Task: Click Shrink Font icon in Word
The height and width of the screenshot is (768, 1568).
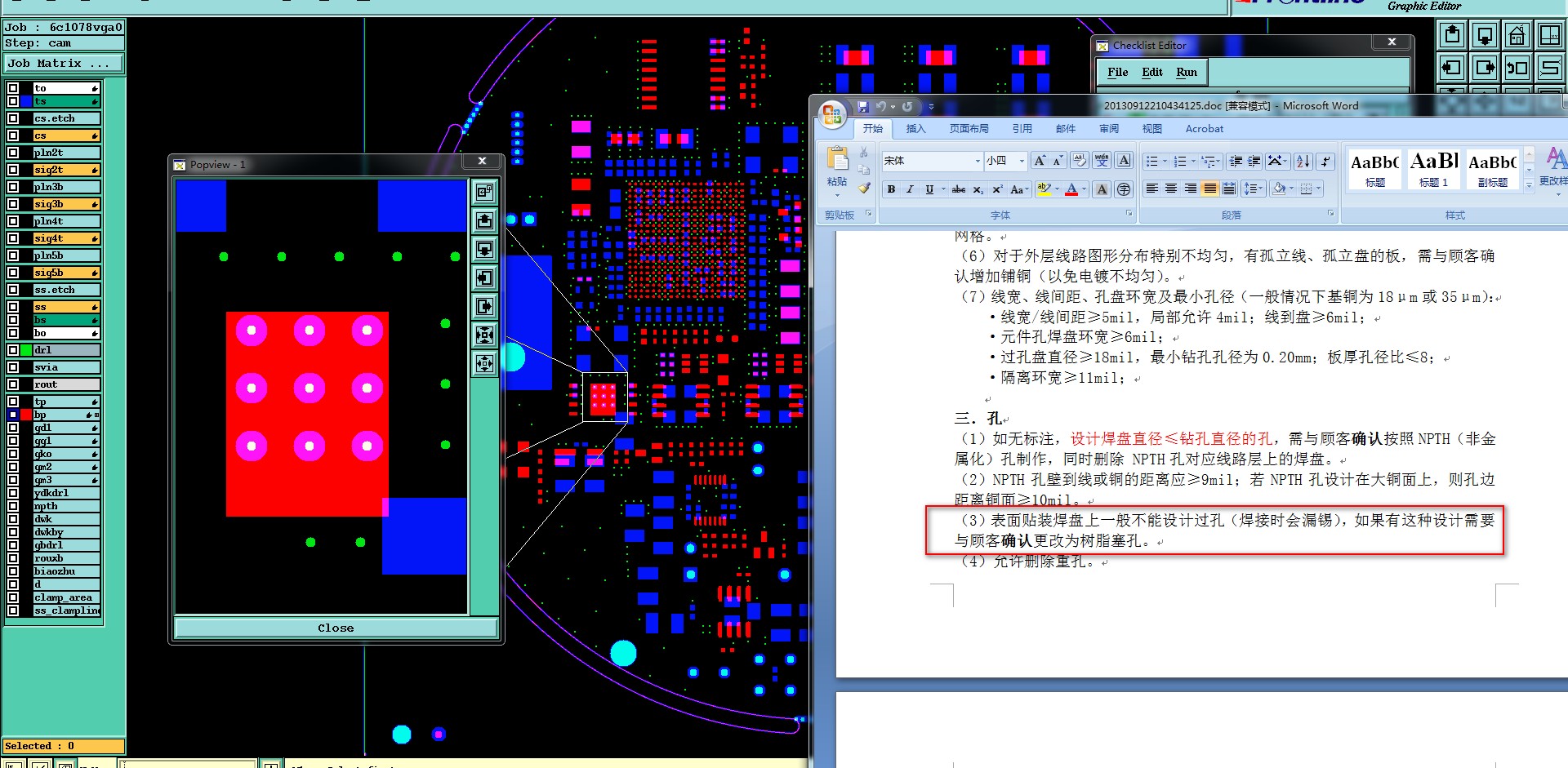Action: (1058, 161)
